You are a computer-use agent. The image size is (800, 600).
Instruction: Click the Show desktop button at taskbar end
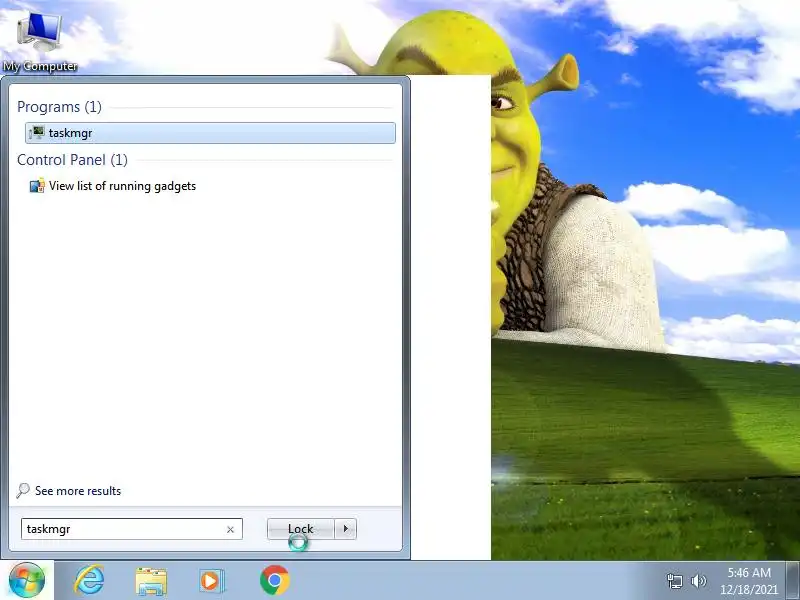pyautogui.click(x=792, y=581)
